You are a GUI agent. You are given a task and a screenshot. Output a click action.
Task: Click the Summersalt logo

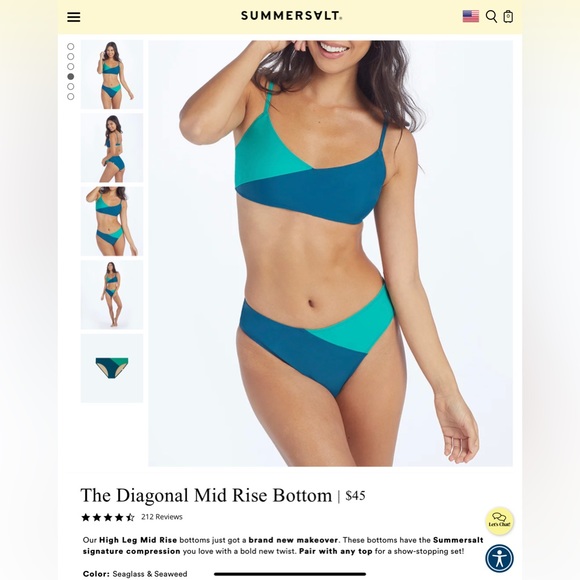(x=291, y=16)
